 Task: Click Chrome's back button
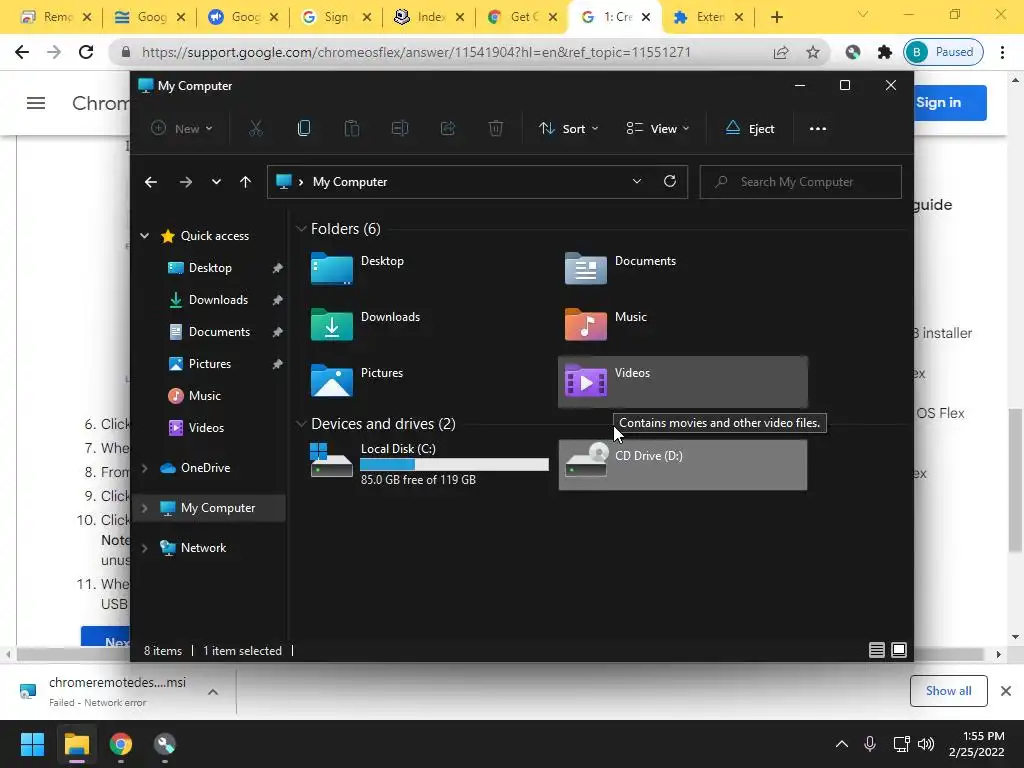point(22,52)
